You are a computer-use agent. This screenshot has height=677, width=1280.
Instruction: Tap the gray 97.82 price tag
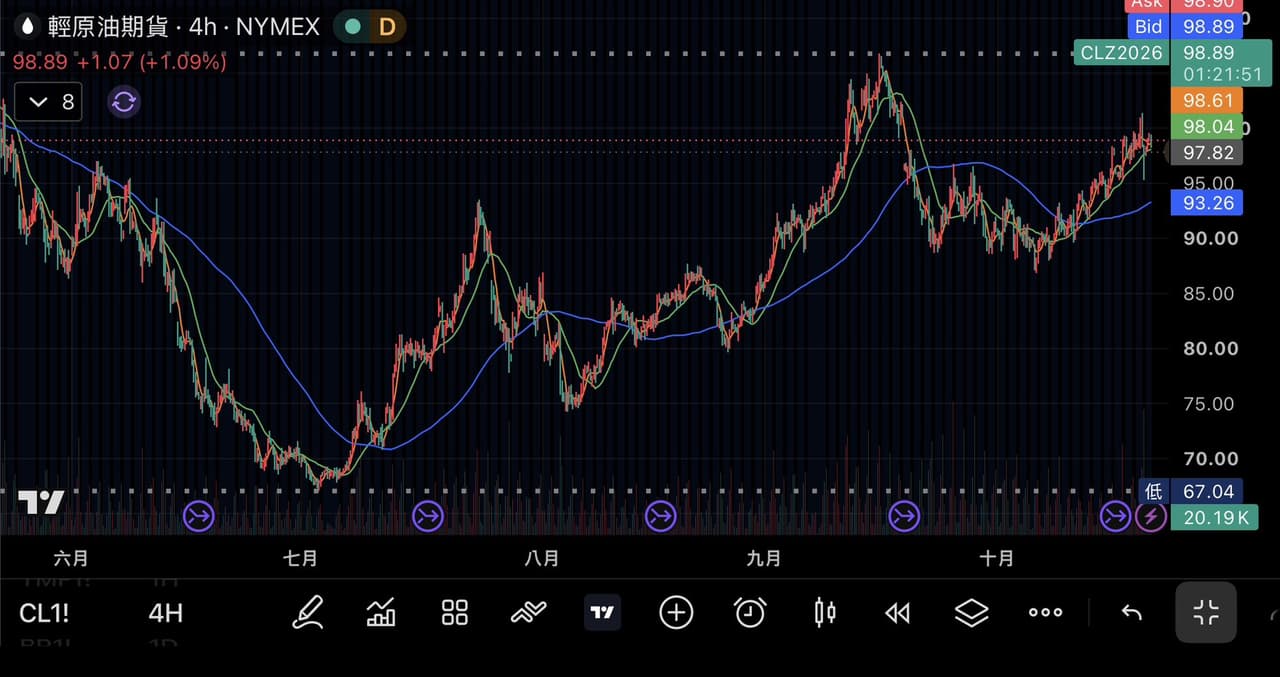tap(1207, 152)
